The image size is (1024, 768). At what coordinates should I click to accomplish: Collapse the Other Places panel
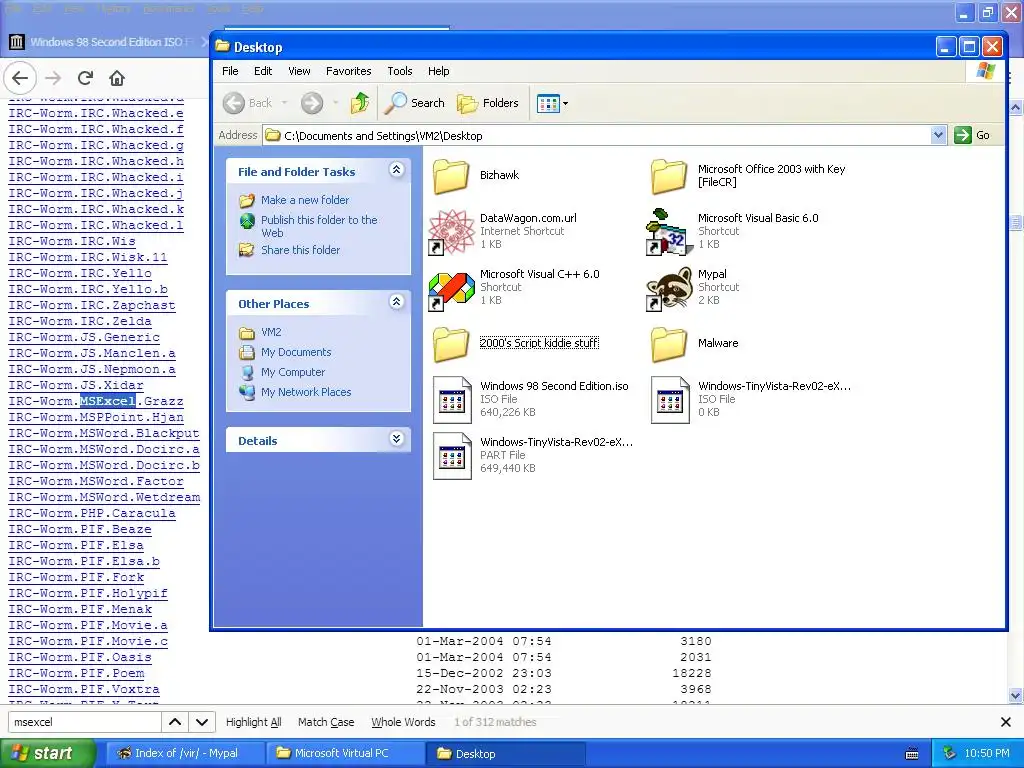click(x=396, y=302)
